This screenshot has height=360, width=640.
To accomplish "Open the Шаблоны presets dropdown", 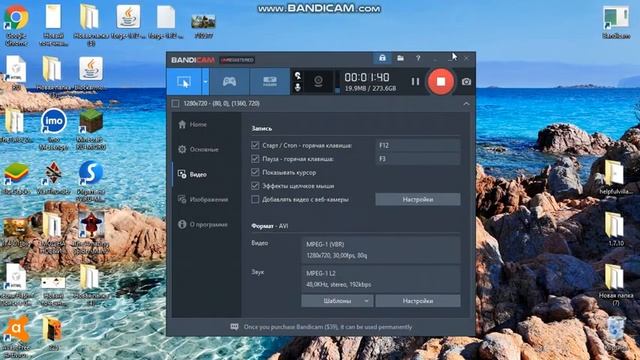I will pos(337,301).
